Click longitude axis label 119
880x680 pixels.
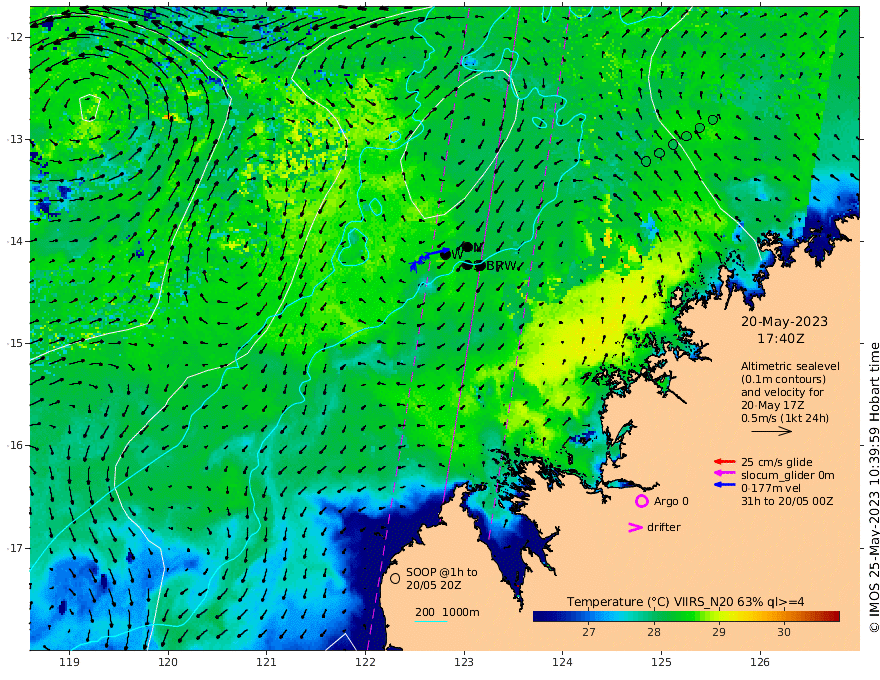(x=69, y=663)
